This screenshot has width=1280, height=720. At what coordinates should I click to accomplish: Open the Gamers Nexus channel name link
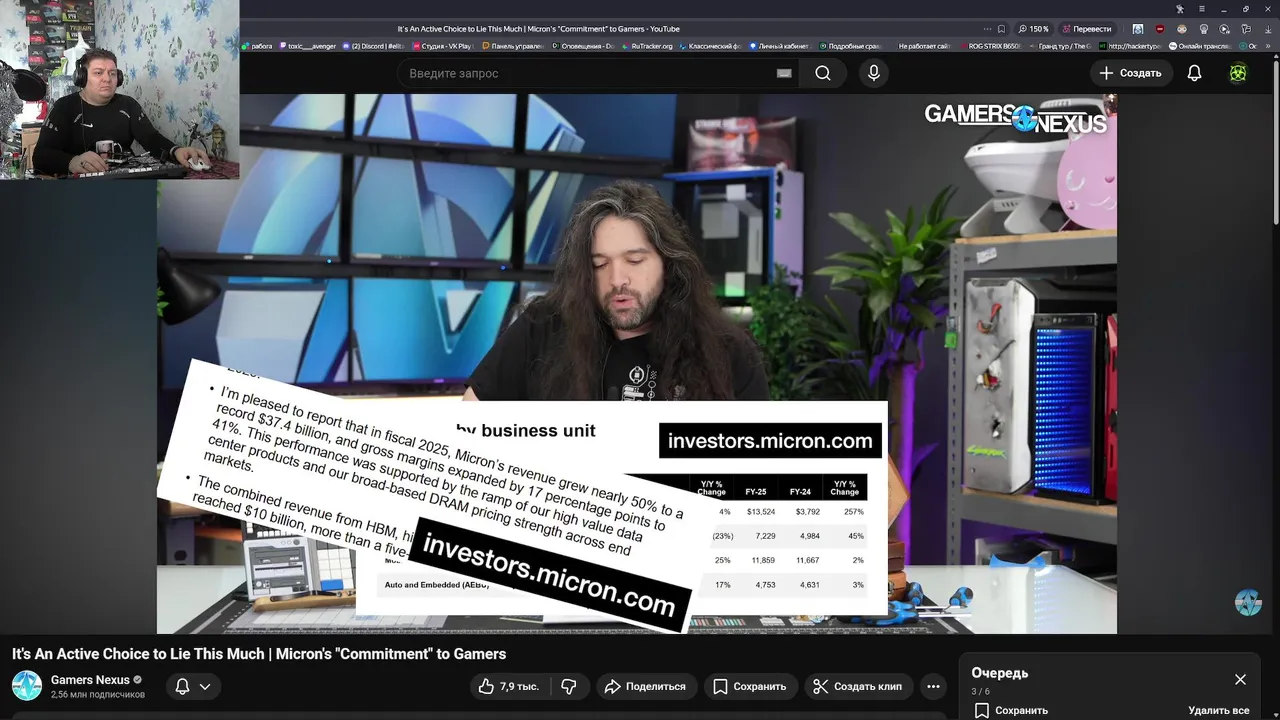coord(90,680)
